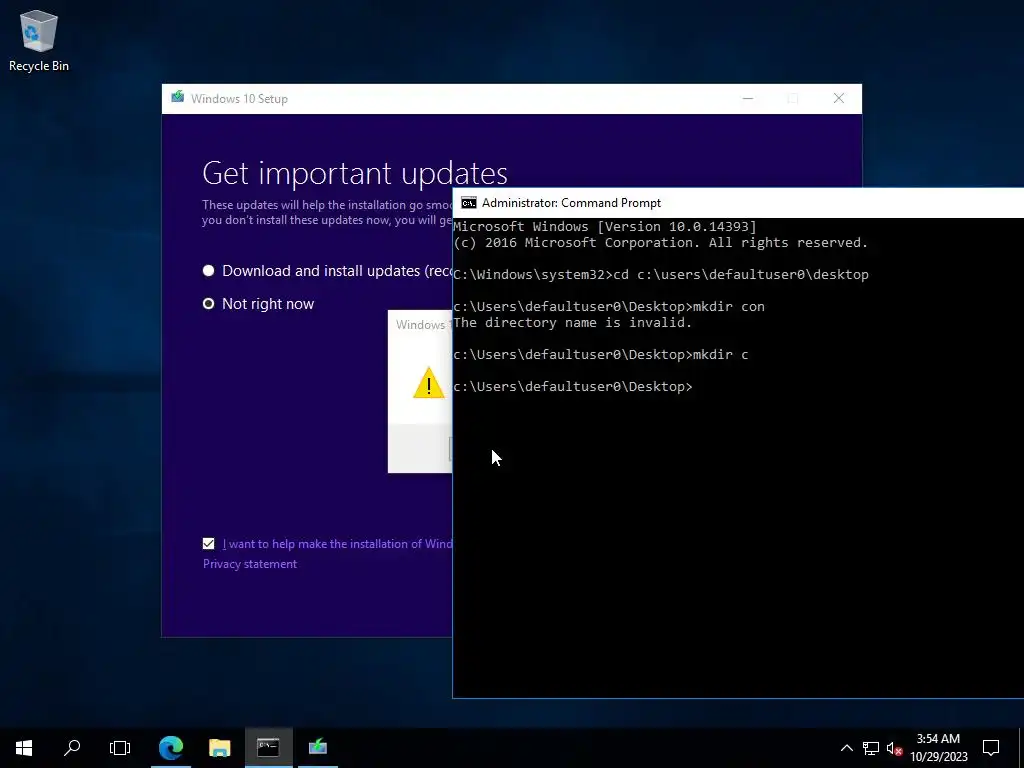
Task: Launch Microsoft Edge from the taskbar
Action: 171,748
